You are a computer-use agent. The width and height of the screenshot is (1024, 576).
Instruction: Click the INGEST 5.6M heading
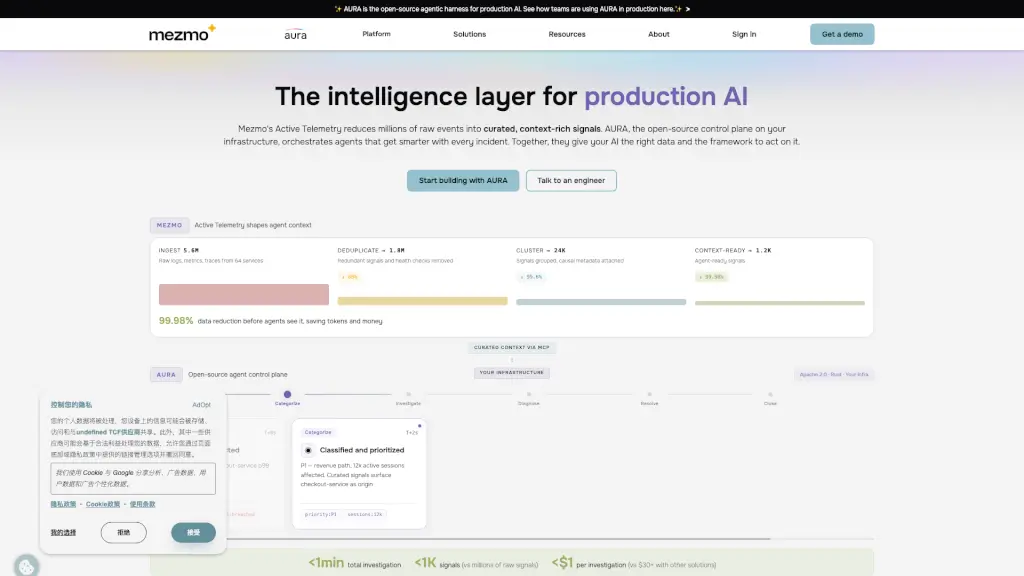178,250
